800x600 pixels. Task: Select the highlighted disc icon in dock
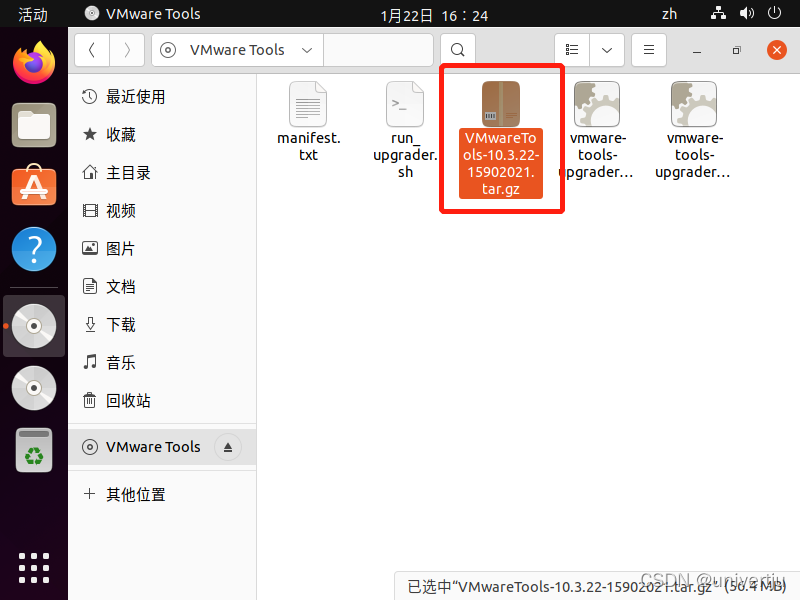tap(34, 326)
